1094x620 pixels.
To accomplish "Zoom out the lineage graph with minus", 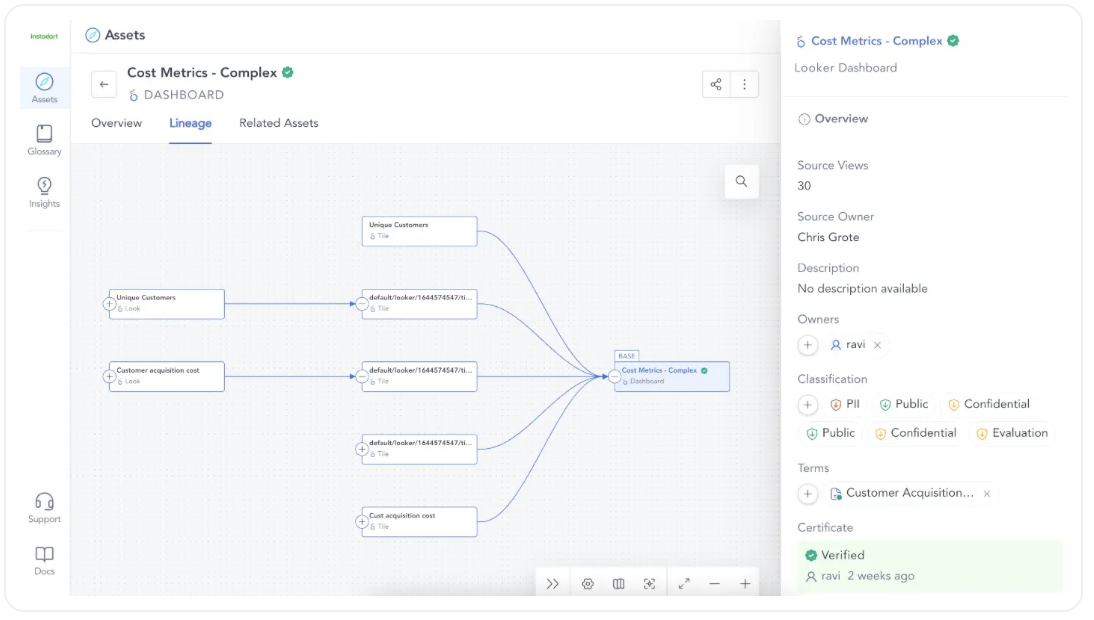I will click(x=714, y=584).
